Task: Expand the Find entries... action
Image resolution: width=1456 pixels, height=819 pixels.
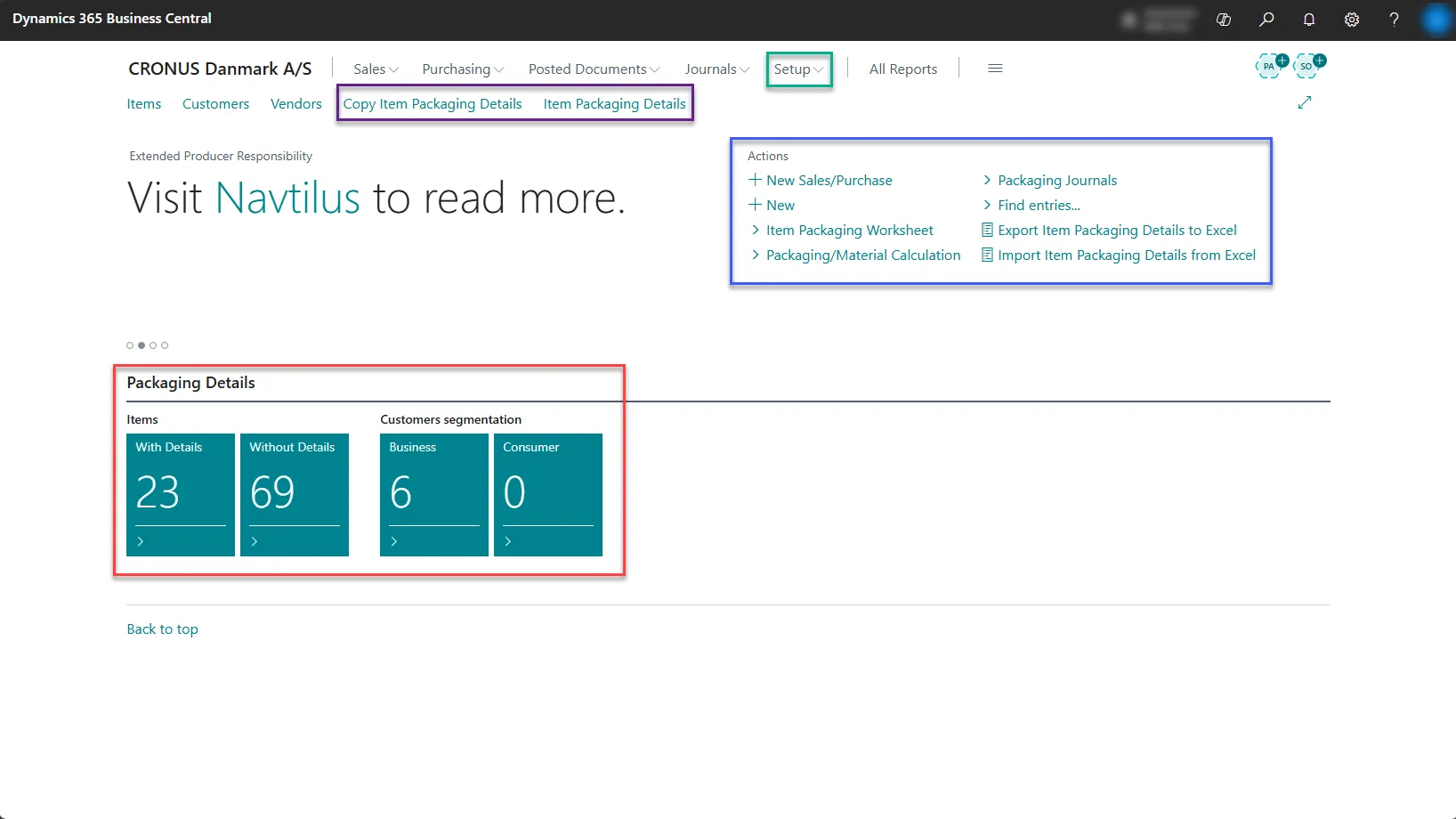Action: (x=1031, y=205)
